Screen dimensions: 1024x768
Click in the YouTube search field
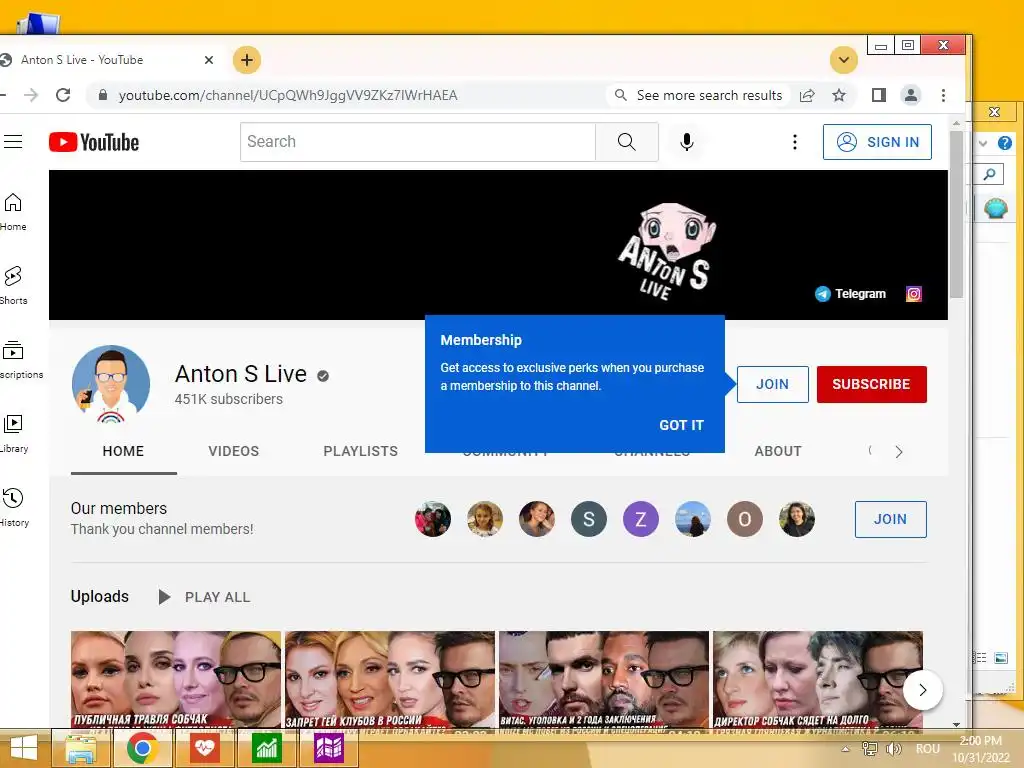pos(418,142)
